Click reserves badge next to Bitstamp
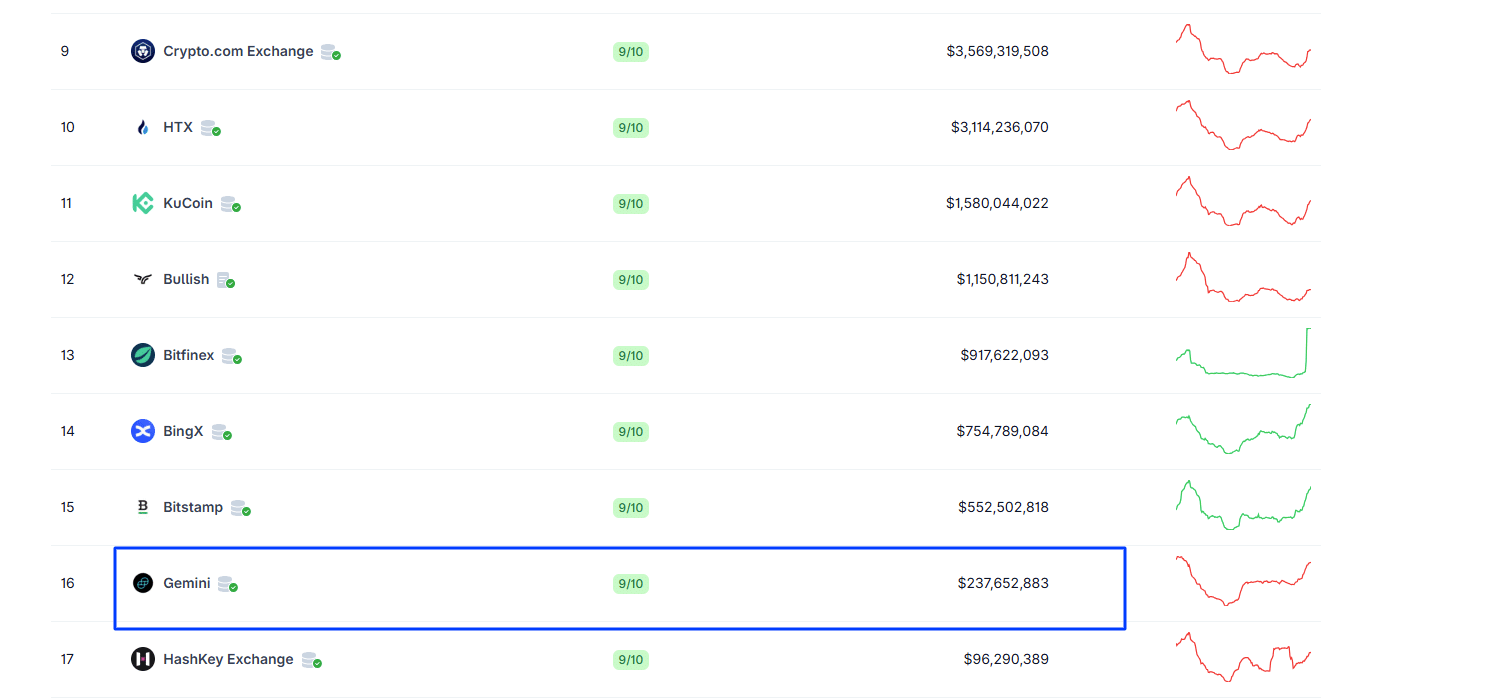Screen dimensions: 1493x698 click(x=241, y=508)
